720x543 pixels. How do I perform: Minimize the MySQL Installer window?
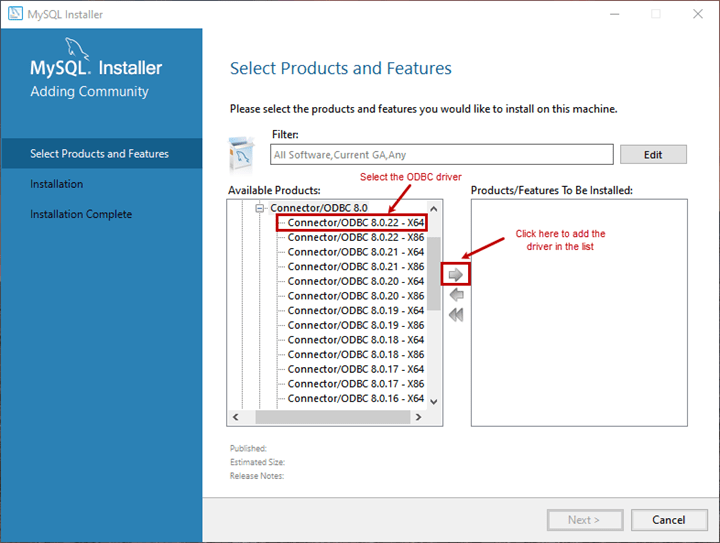coord(614,14)
